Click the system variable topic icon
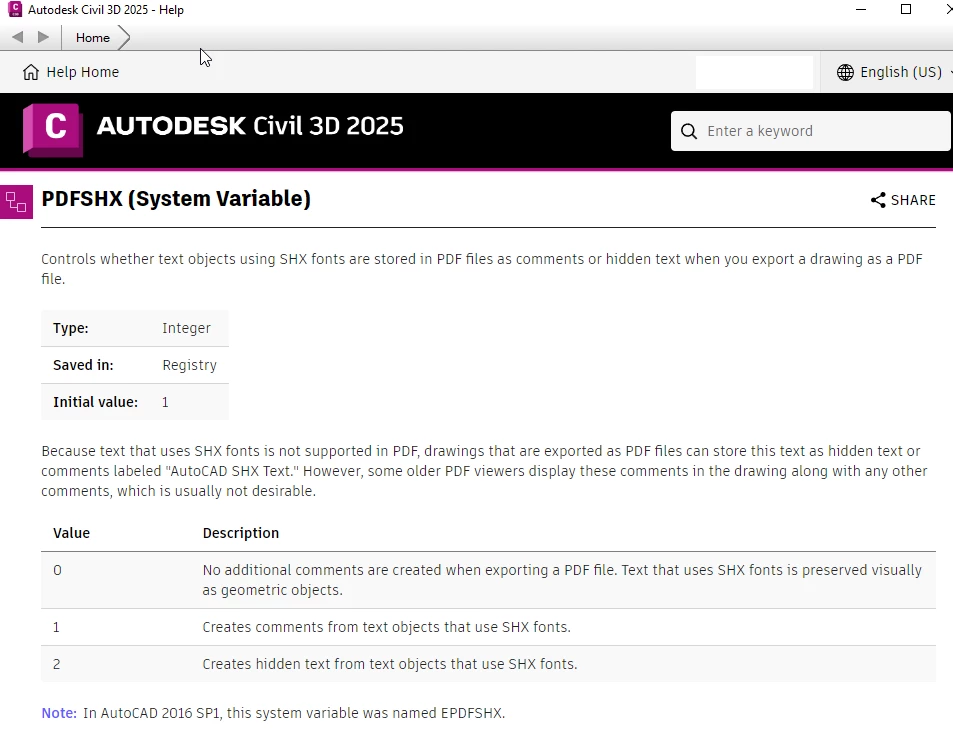 point(16,202)
